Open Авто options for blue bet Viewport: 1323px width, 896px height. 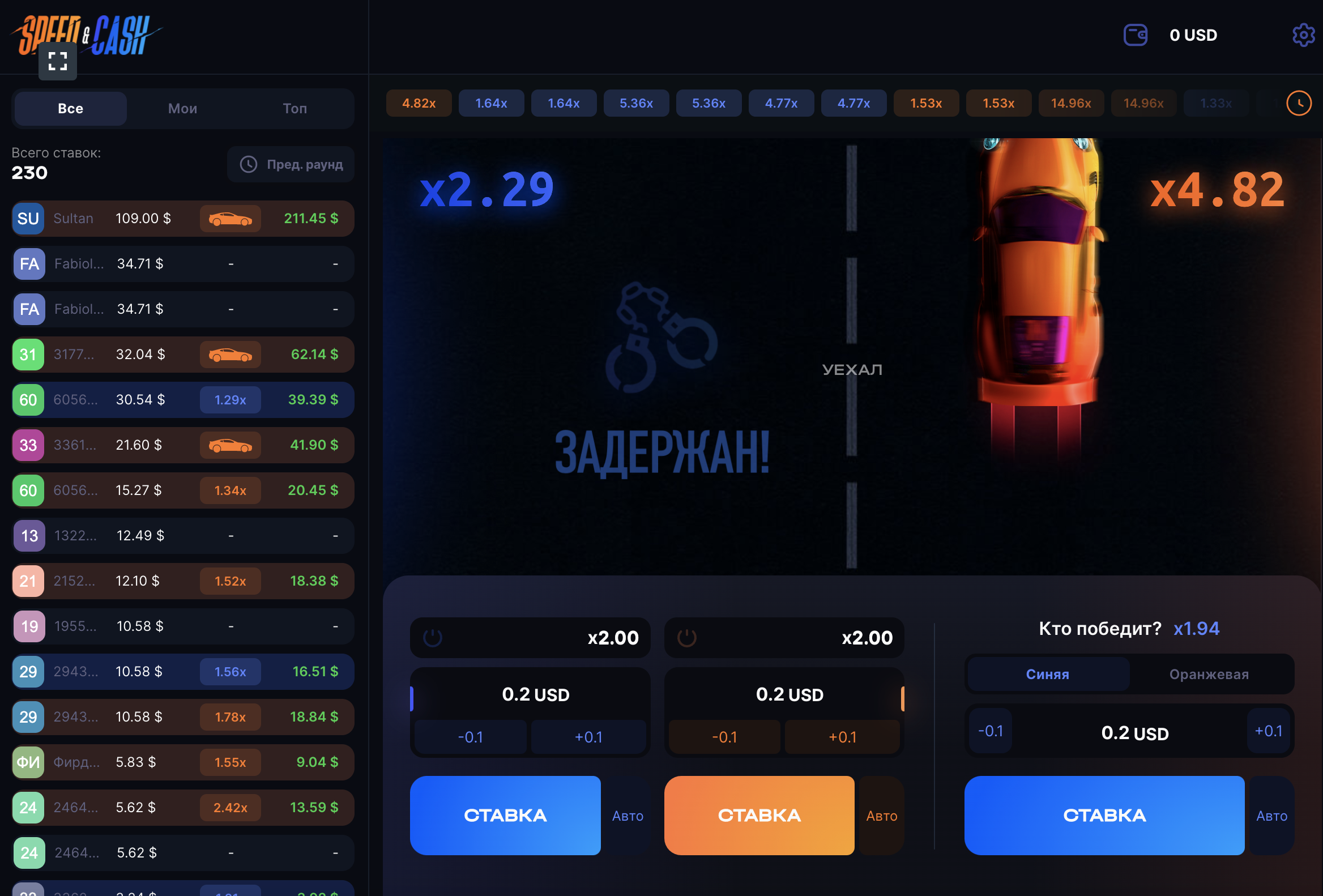pyautogui.click(x=628, y=816)
